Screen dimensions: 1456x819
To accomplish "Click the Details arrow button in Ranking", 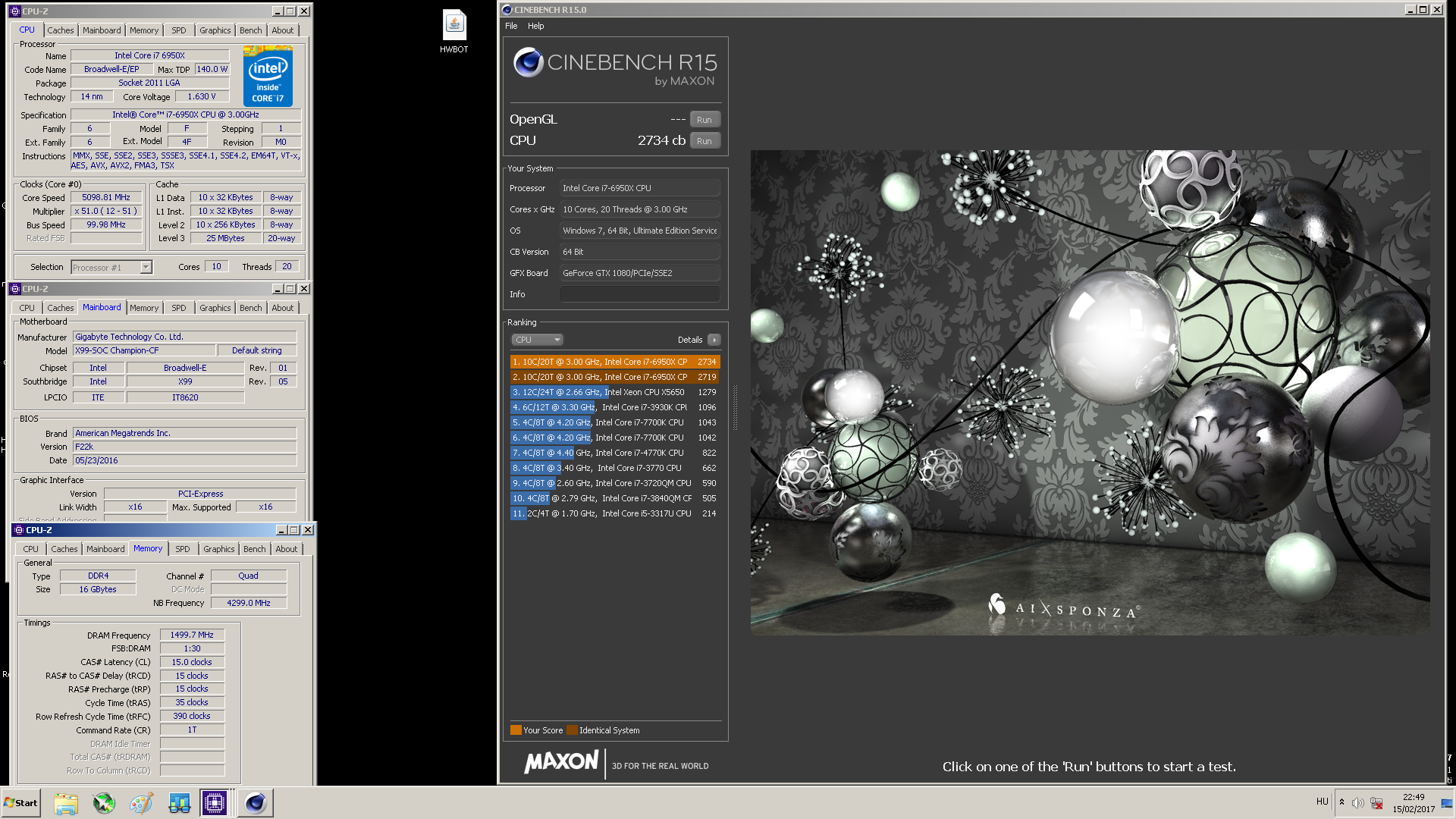I will pyautogui.click(x=714, y=340).
